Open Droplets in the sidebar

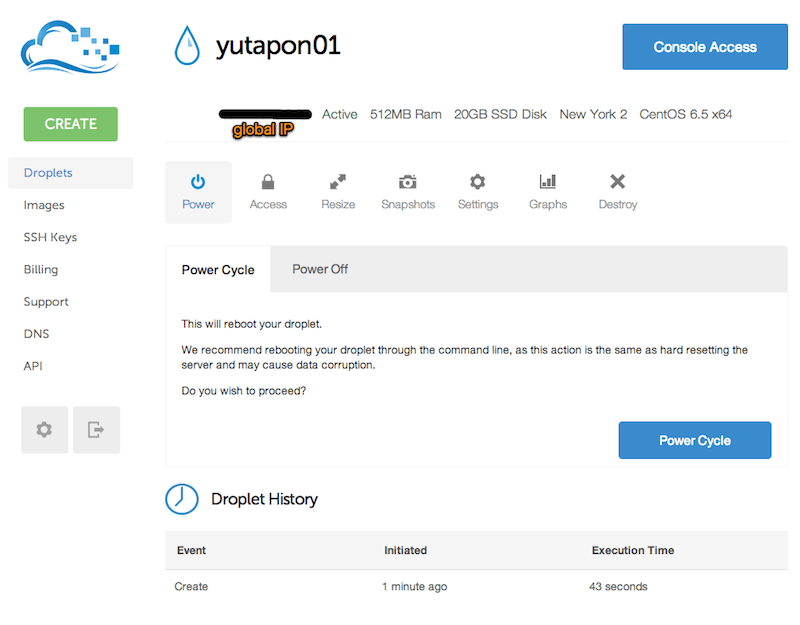(x=70, y=173)
